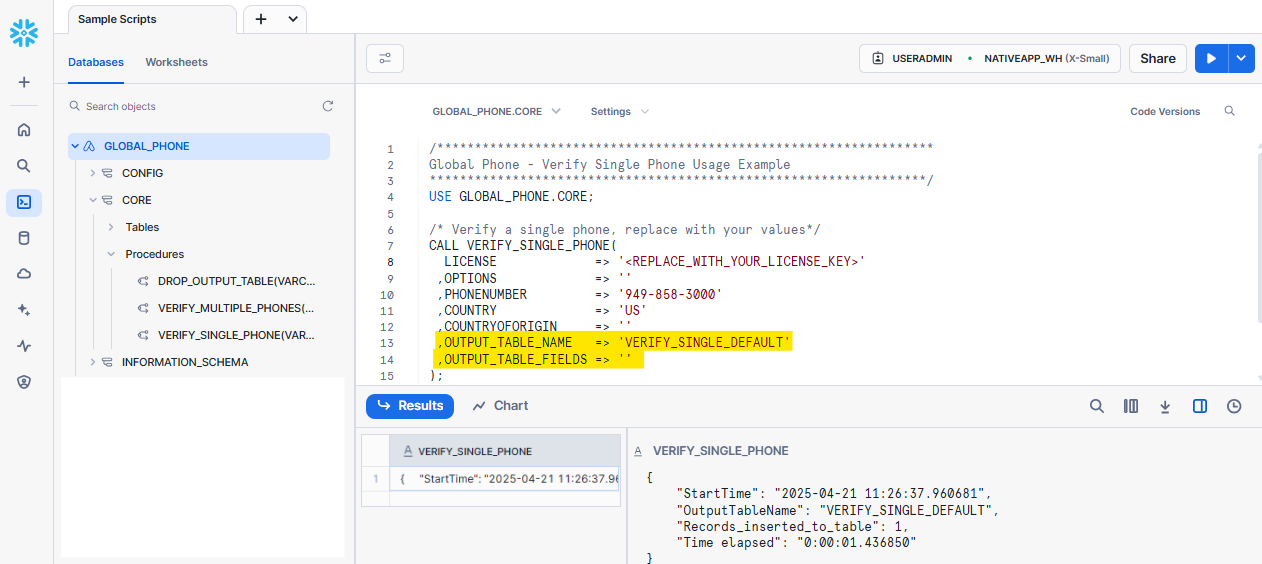Open the AI & ML sparkle icon
The height and width of the screenshot is (564, 1262).
(x=24, y=310)
